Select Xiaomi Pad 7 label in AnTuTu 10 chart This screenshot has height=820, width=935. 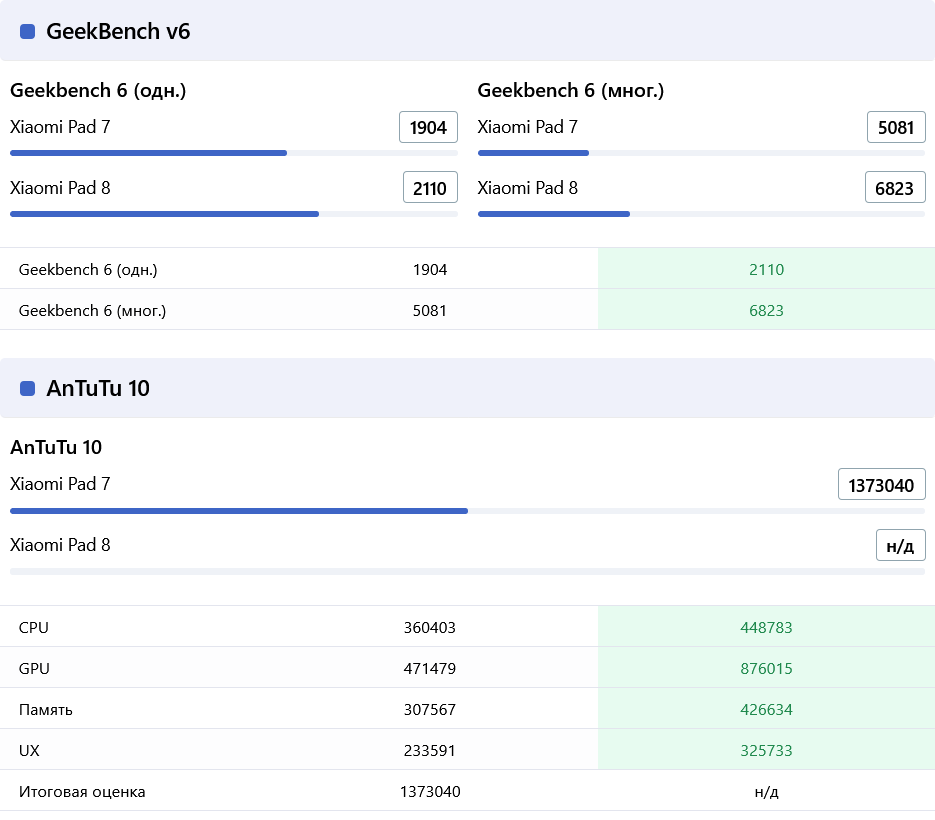point(60,484)
